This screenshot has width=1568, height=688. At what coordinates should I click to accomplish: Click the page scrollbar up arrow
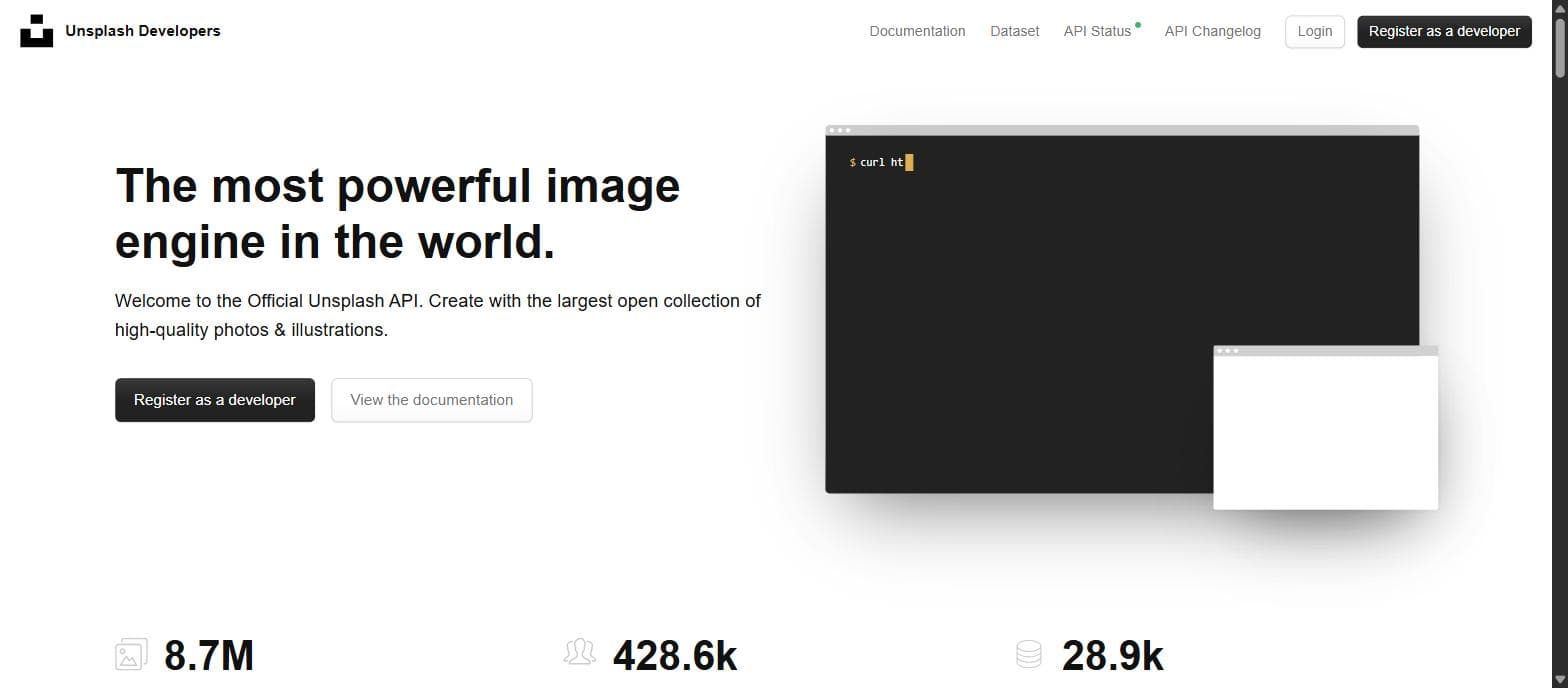pyautogui.click(x=1559, y=8)
